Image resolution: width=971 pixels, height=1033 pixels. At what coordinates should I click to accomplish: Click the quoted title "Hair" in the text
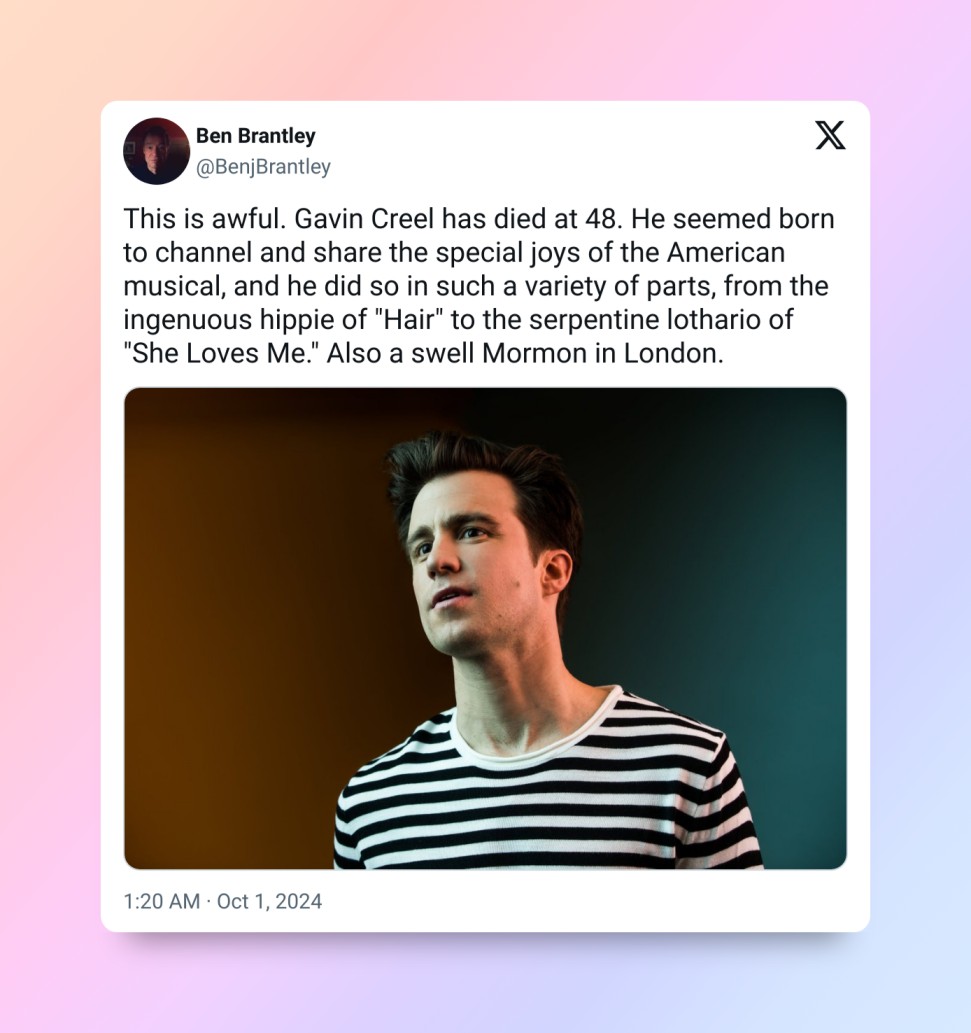click(408, 320)
